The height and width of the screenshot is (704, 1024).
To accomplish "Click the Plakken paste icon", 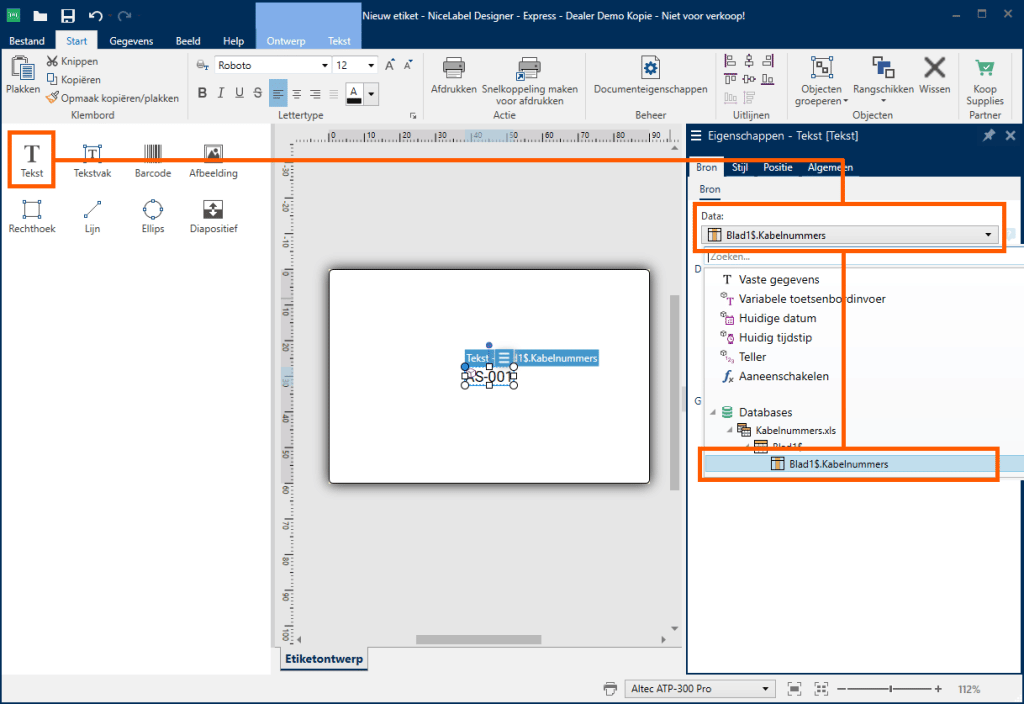I will (x=23, y=68).
